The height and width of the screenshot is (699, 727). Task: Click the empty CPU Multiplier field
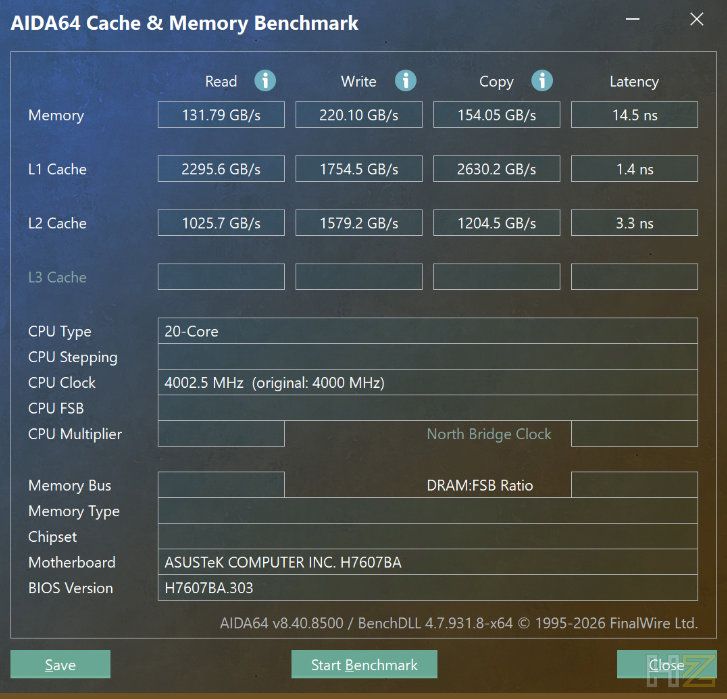[221, 434]
